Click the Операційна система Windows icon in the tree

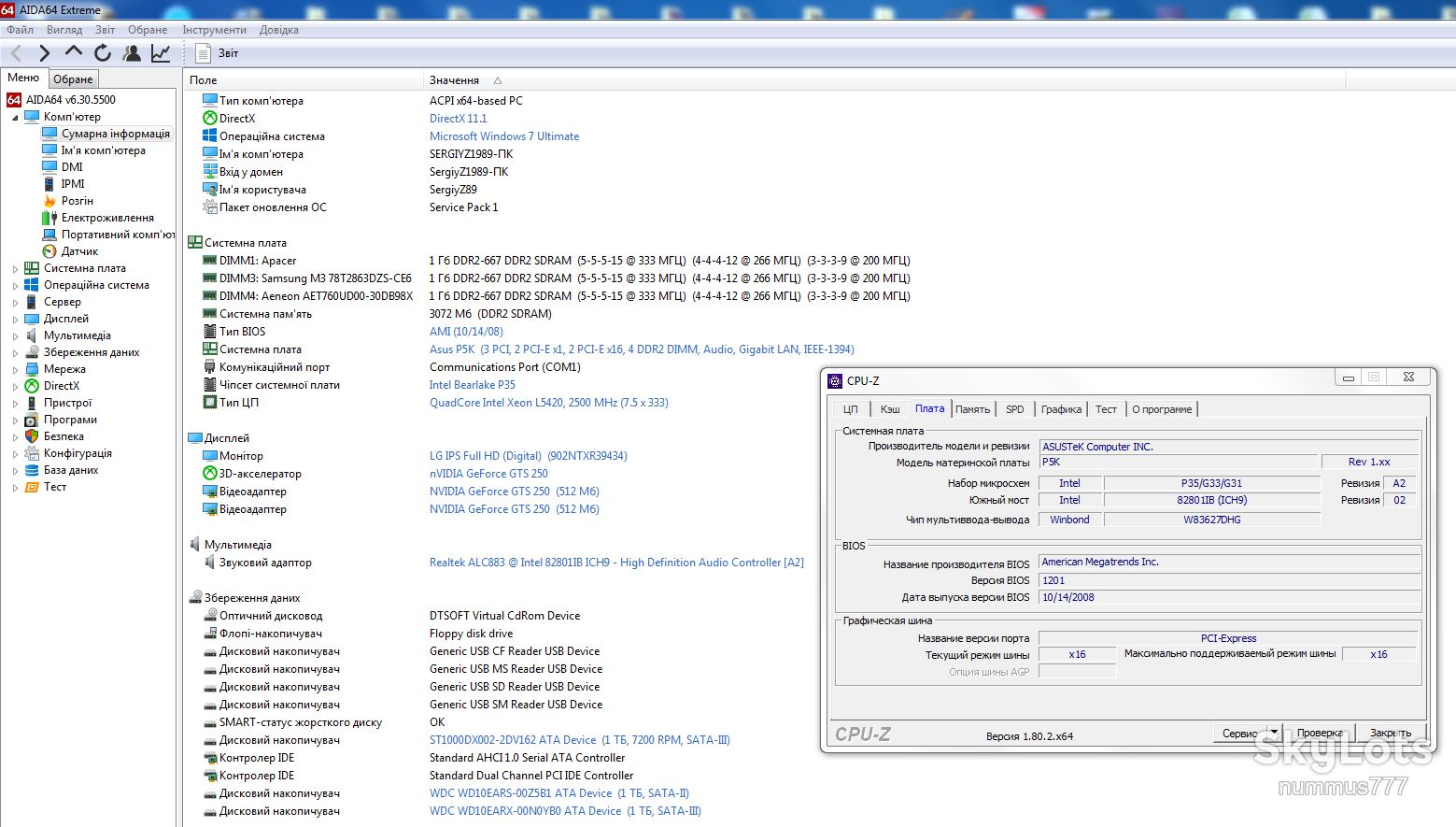point(32,285)
